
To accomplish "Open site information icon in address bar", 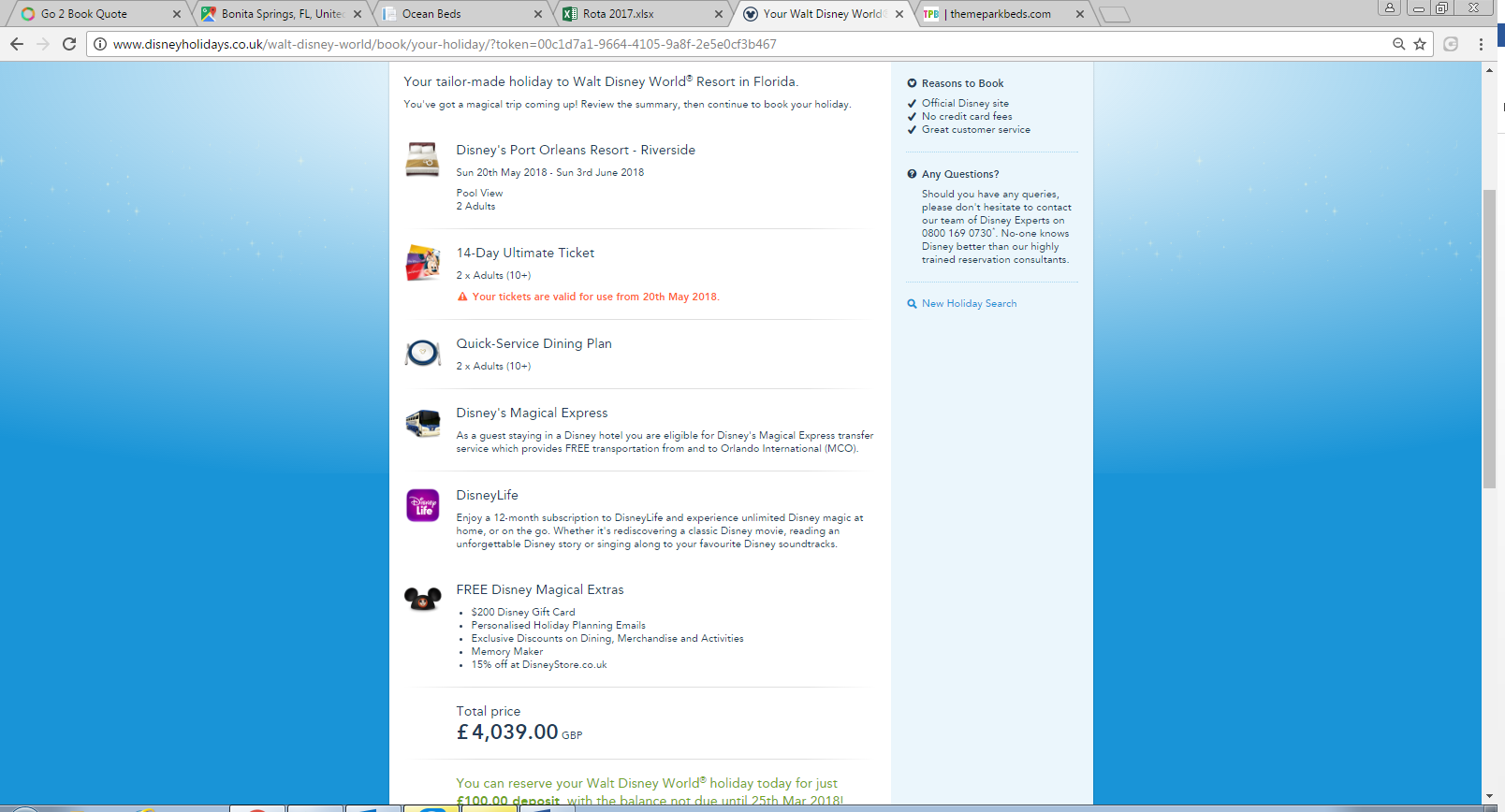I will point(100,44).
